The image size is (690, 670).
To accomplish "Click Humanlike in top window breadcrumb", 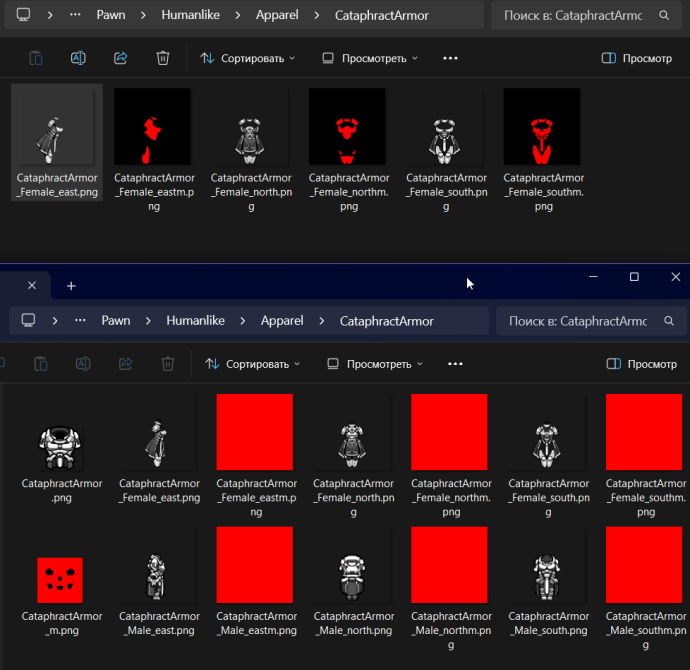I will coord(190,16).
